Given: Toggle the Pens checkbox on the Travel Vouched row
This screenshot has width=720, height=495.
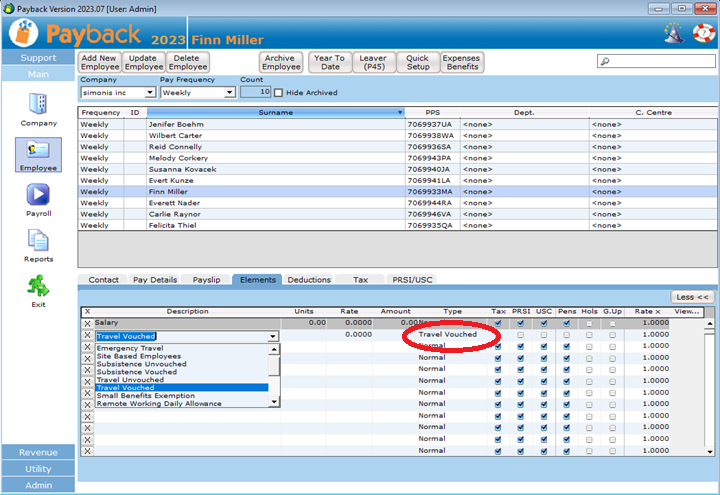Looking at the screenshot, I should click(567, 336).
